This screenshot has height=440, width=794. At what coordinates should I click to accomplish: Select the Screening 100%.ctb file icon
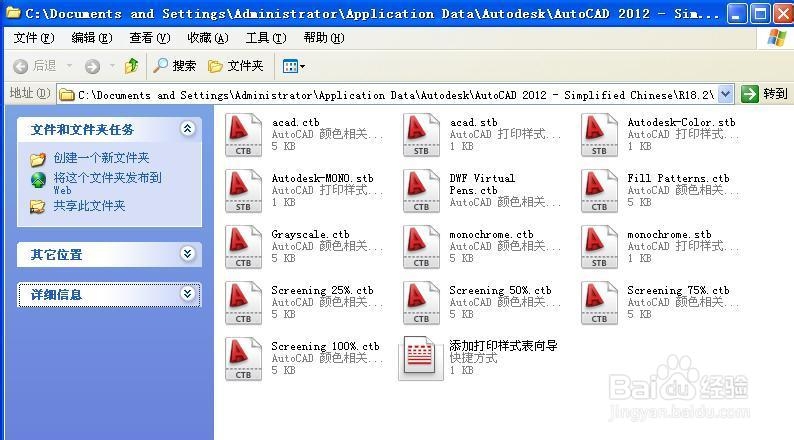(x=244, y=359)
